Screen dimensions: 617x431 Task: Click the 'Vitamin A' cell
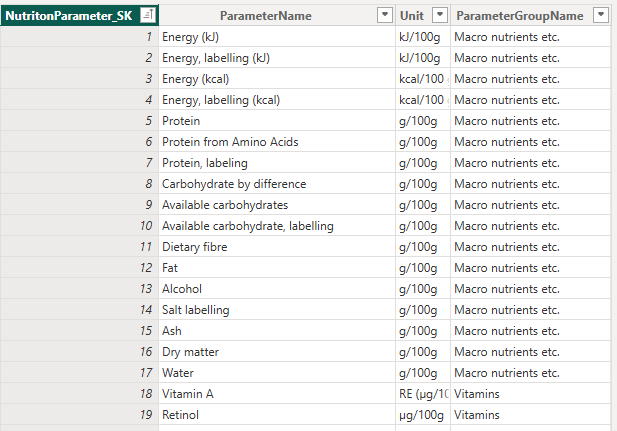pos(277,394)
